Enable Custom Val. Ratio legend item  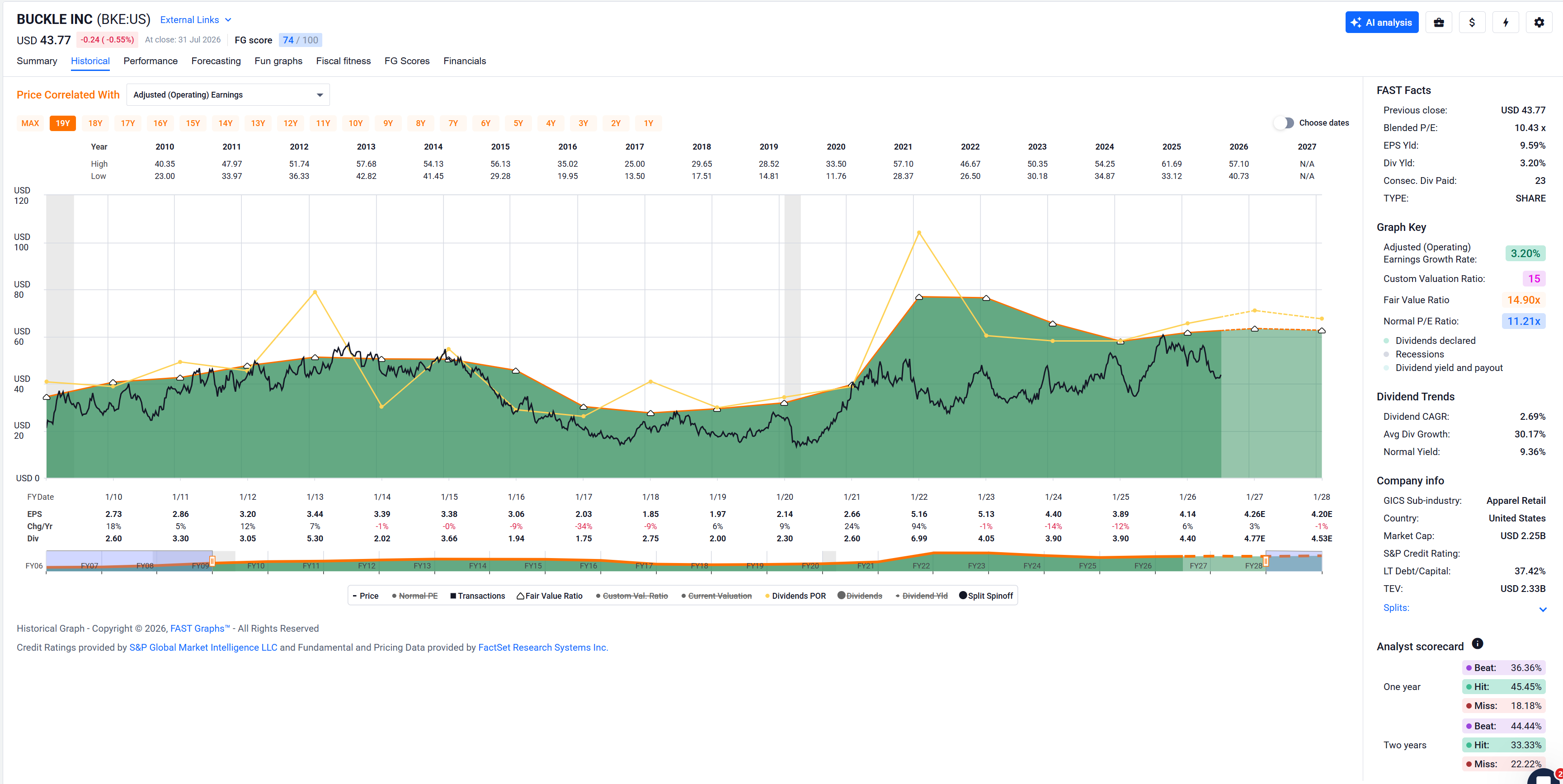pyautogui.click(x=631, y=596)
